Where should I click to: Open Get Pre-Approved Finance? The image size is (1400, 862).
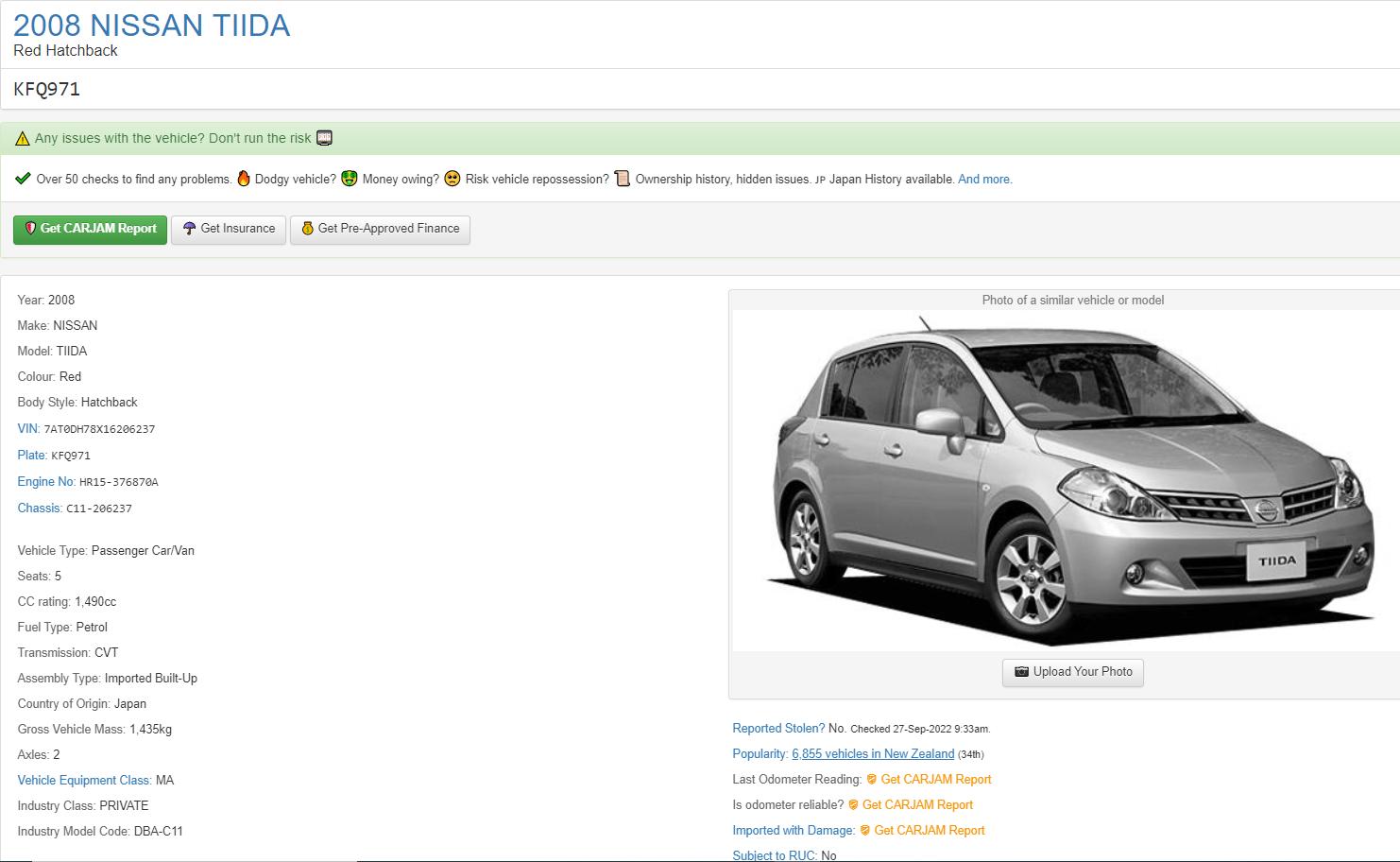380,230
